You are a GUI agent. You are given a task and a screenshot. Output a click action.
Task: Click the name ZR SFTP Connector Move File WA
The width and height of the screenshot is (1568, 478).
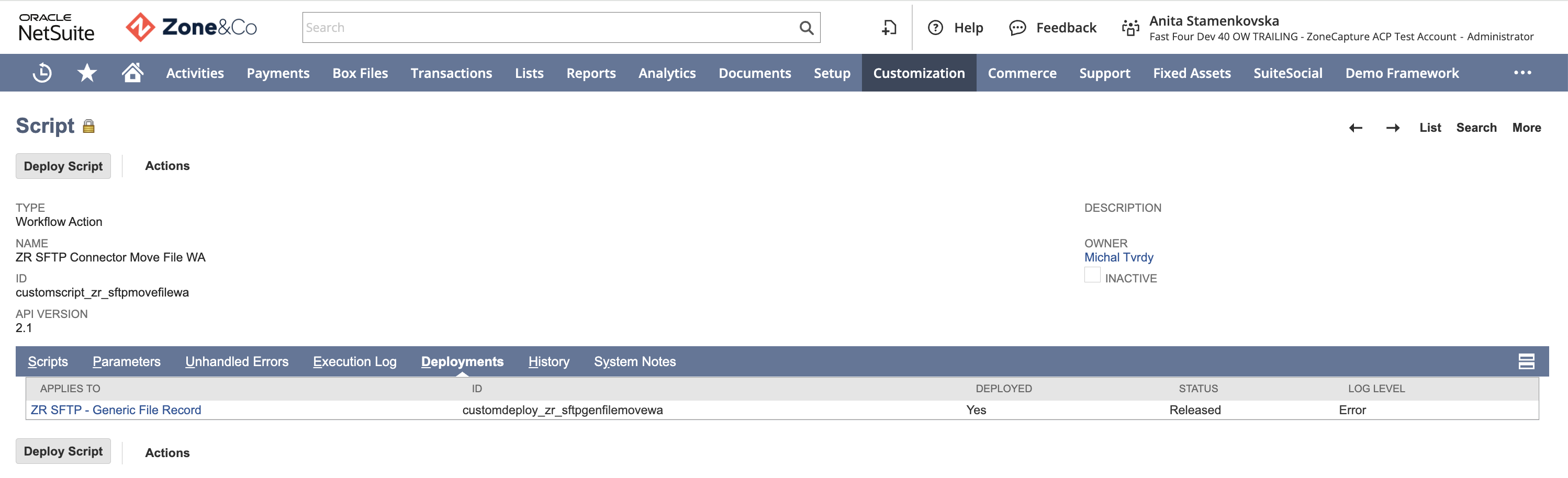[111, 257]
